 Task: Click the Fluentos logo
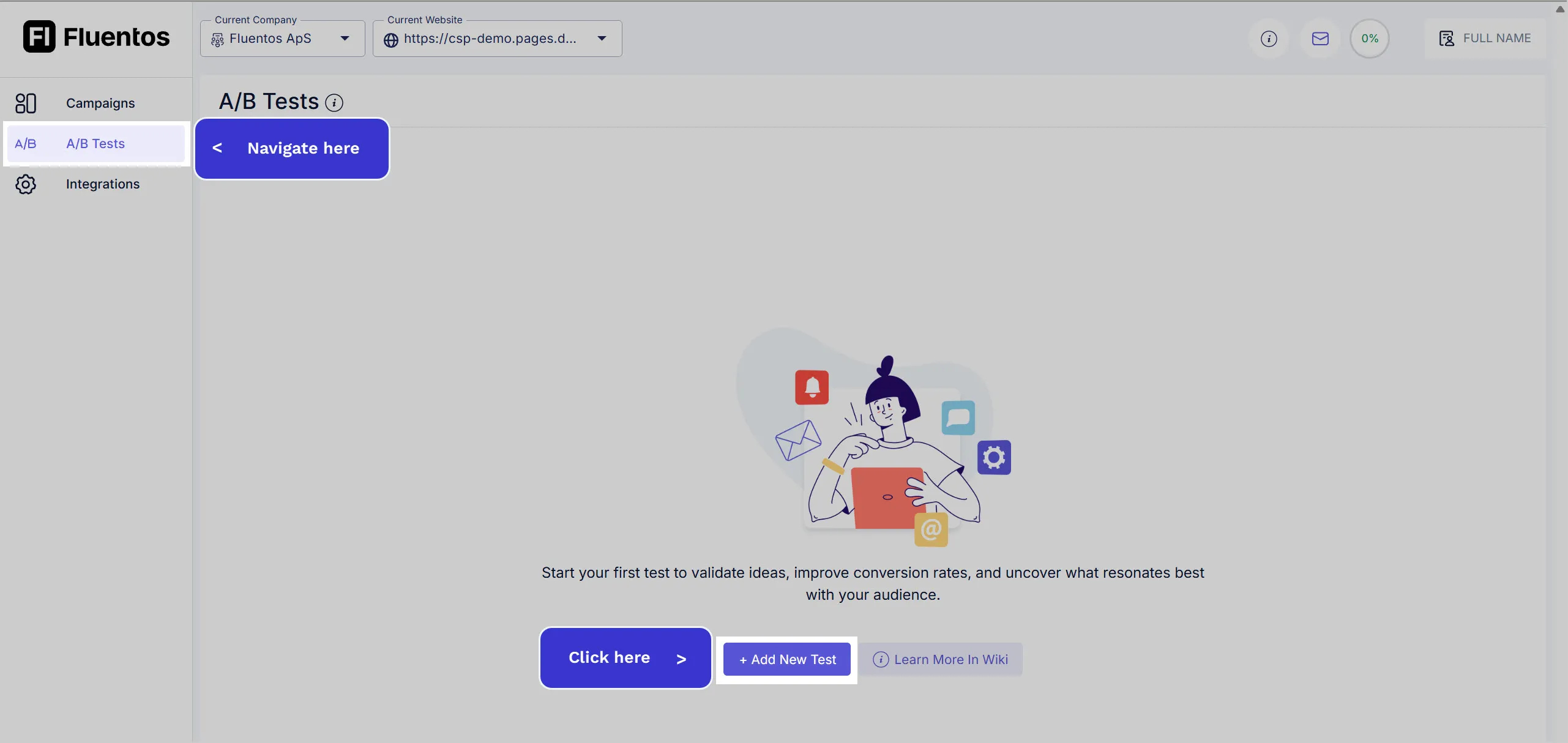(96, 36)
